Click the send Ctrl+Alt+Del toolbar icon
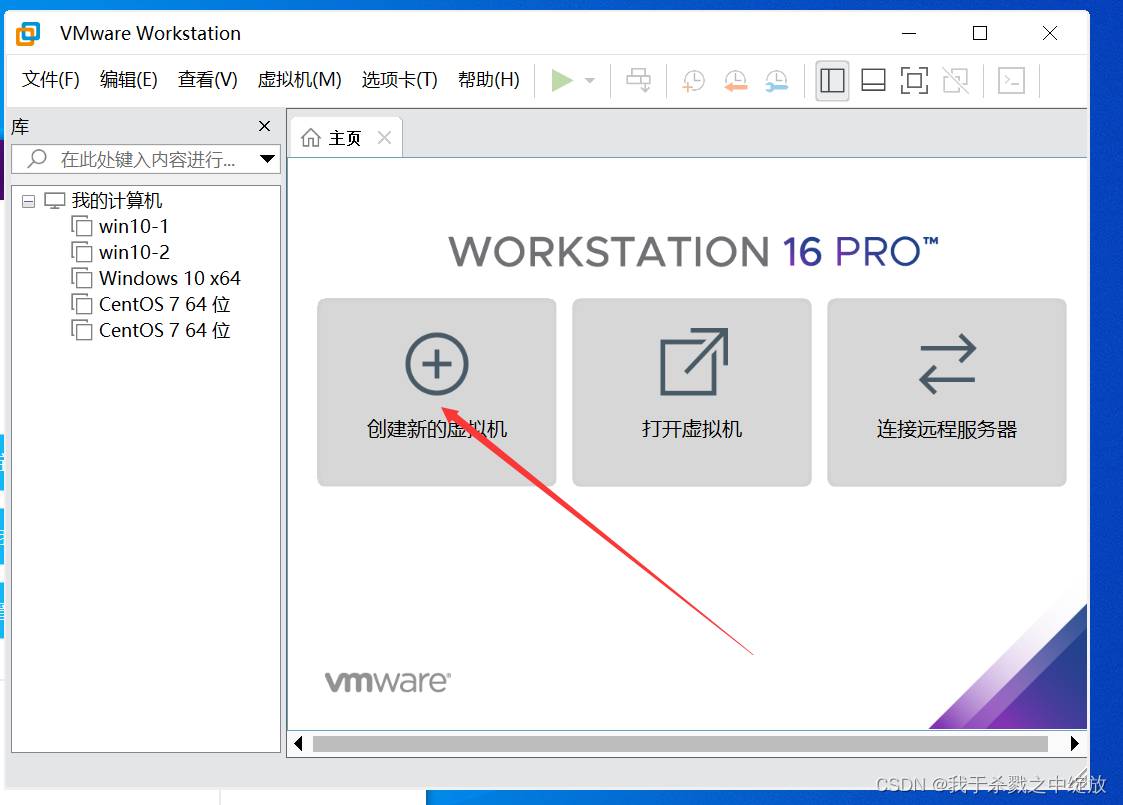The width and height of the screenshot is (1123, 805). [638, 80]
